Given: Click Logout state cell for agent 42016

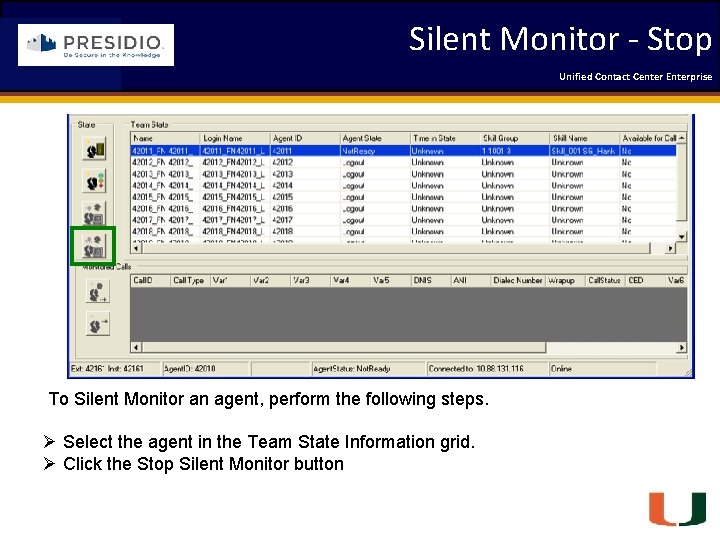Looking at the screenshot, I should click(x=375, y=209).
